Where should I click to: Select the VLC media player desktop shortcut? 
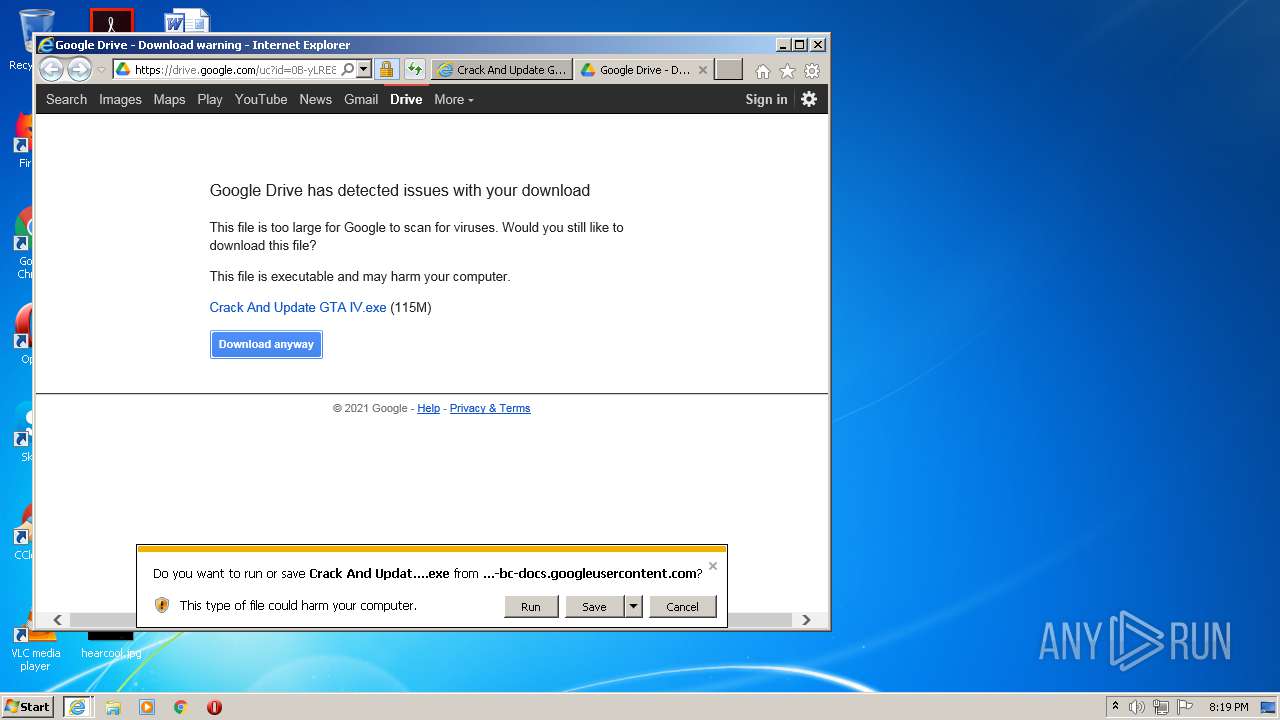pyautogui.click(x=35, y=645)
